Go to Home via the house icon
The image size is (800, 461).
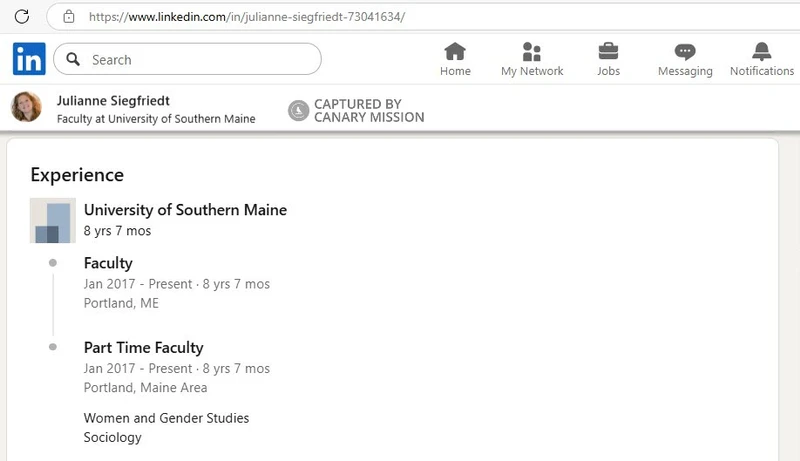click(x=455, y=52)
